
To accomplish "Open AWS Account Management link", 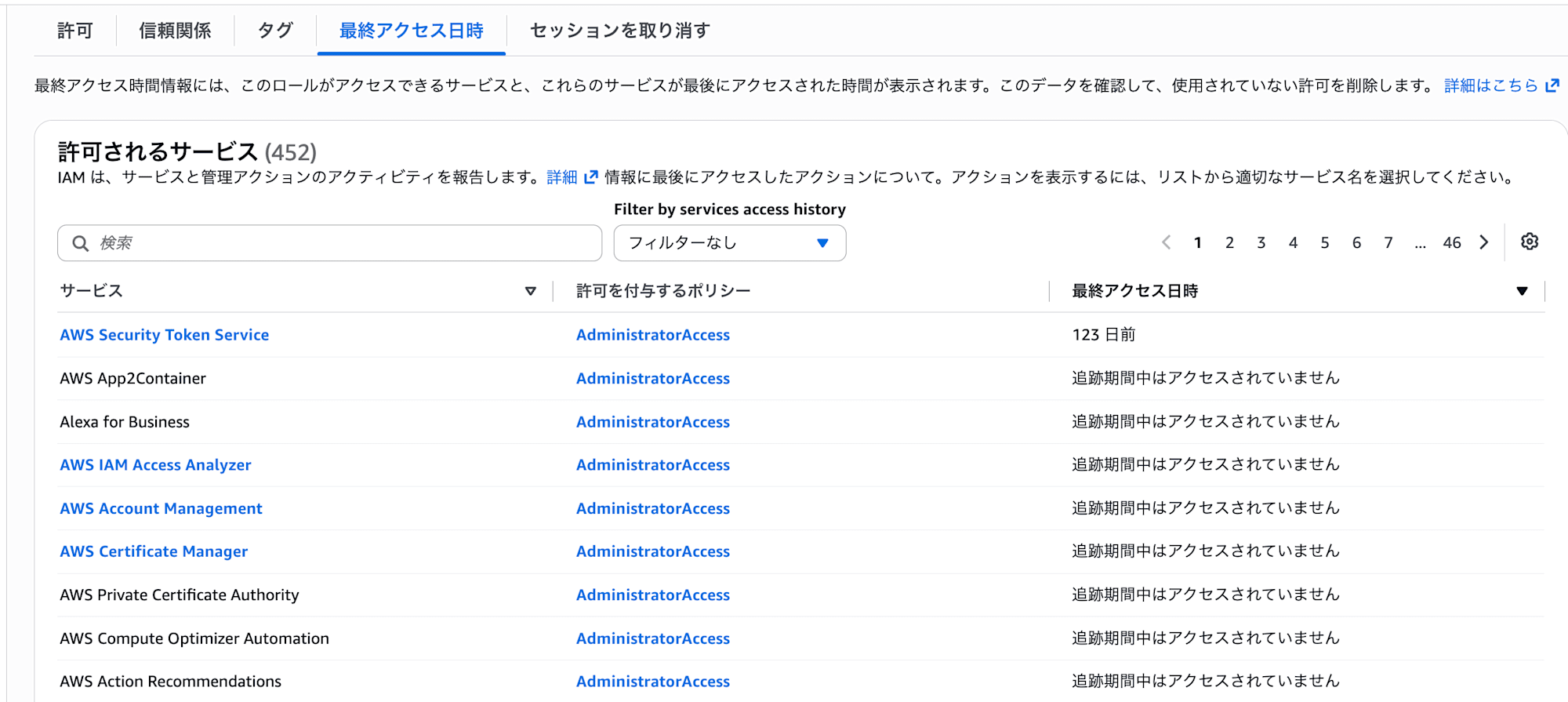I will (x=161, y=508).
